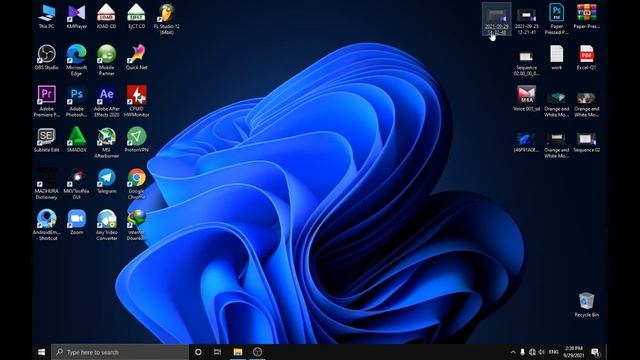Select the Any Video Converter shortcut
Viewport: 640px width, 360px height.
point(107,224)
